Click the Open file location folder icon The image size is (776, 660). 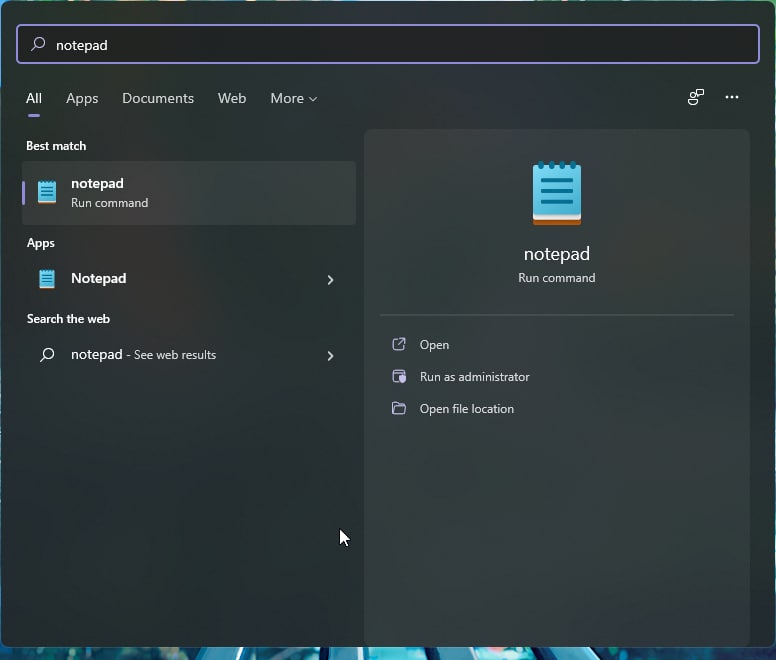click(x=399, y=408)
